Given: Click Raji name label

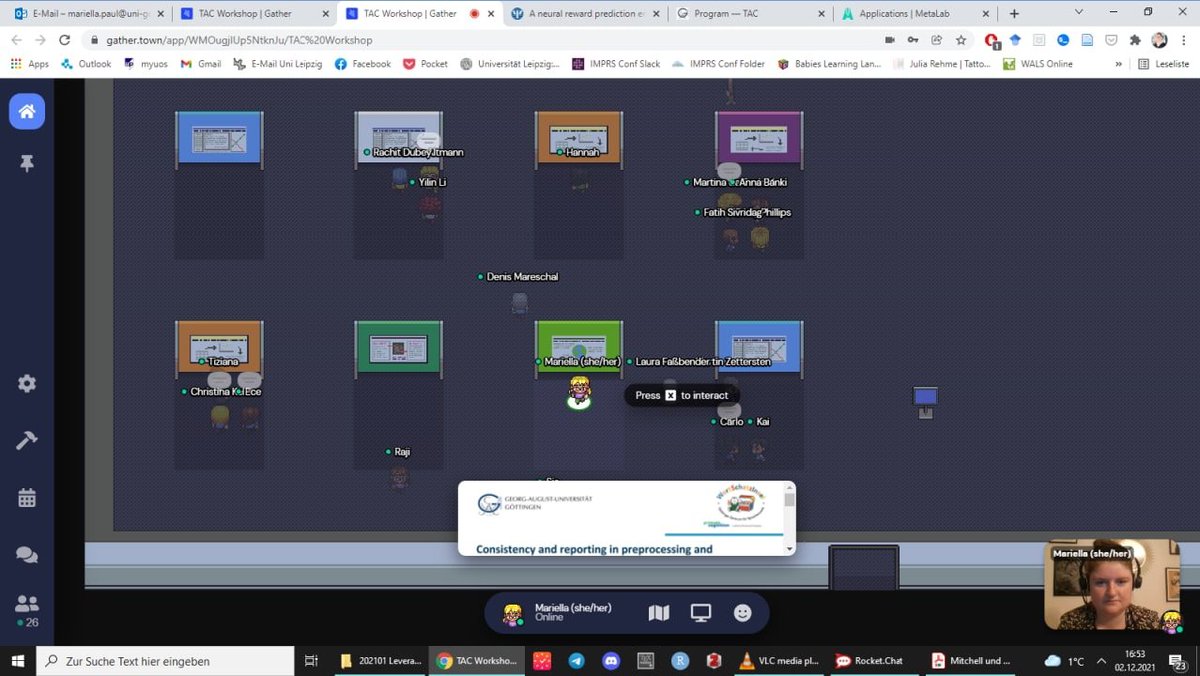Looking at the screenshot, I should (402, 452).
